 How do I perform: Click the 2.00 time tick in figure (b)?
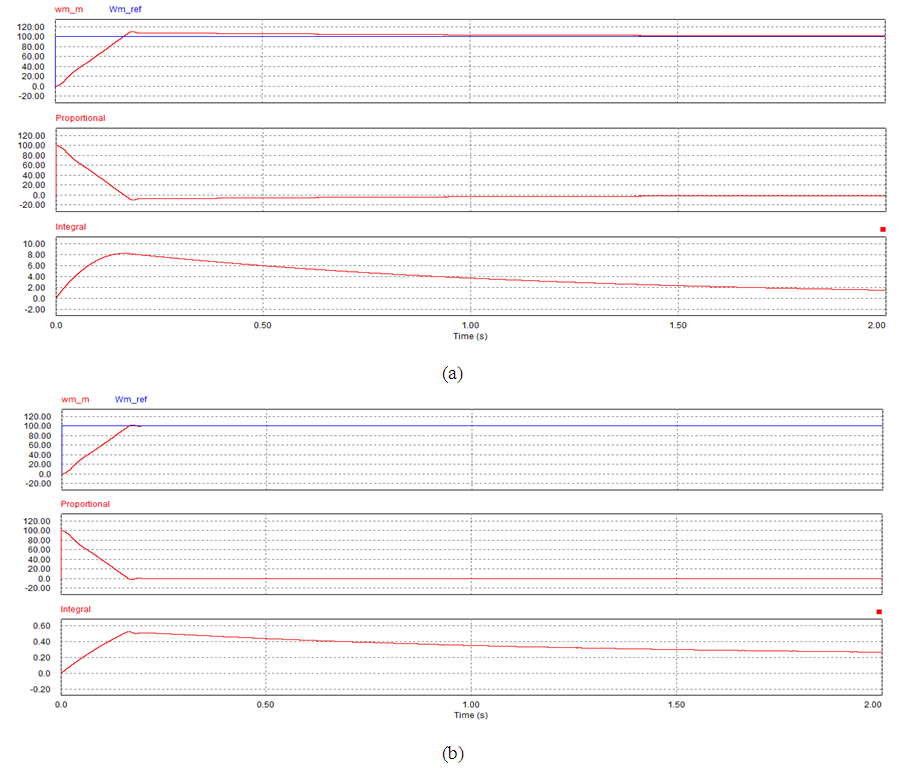click(873, 706)
